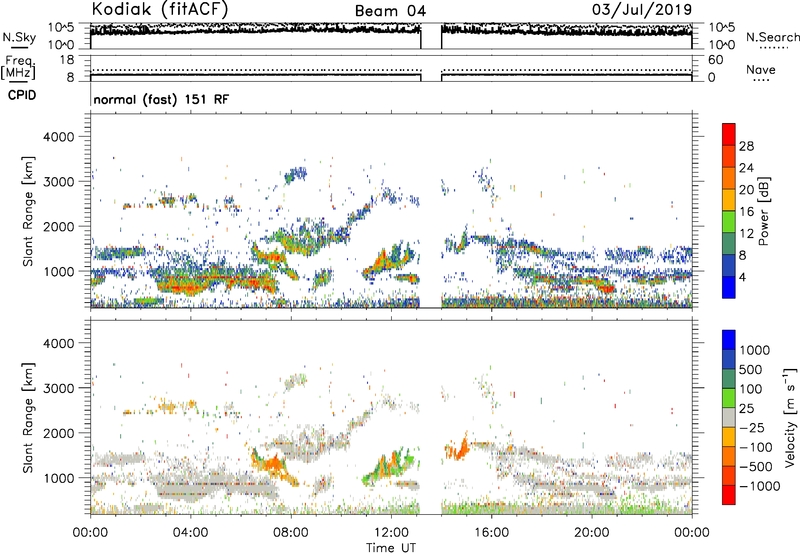This screenshot has width=800, height=554.
Task: Click the '20:00' time tick label
Action: click(x=592, y=533)
